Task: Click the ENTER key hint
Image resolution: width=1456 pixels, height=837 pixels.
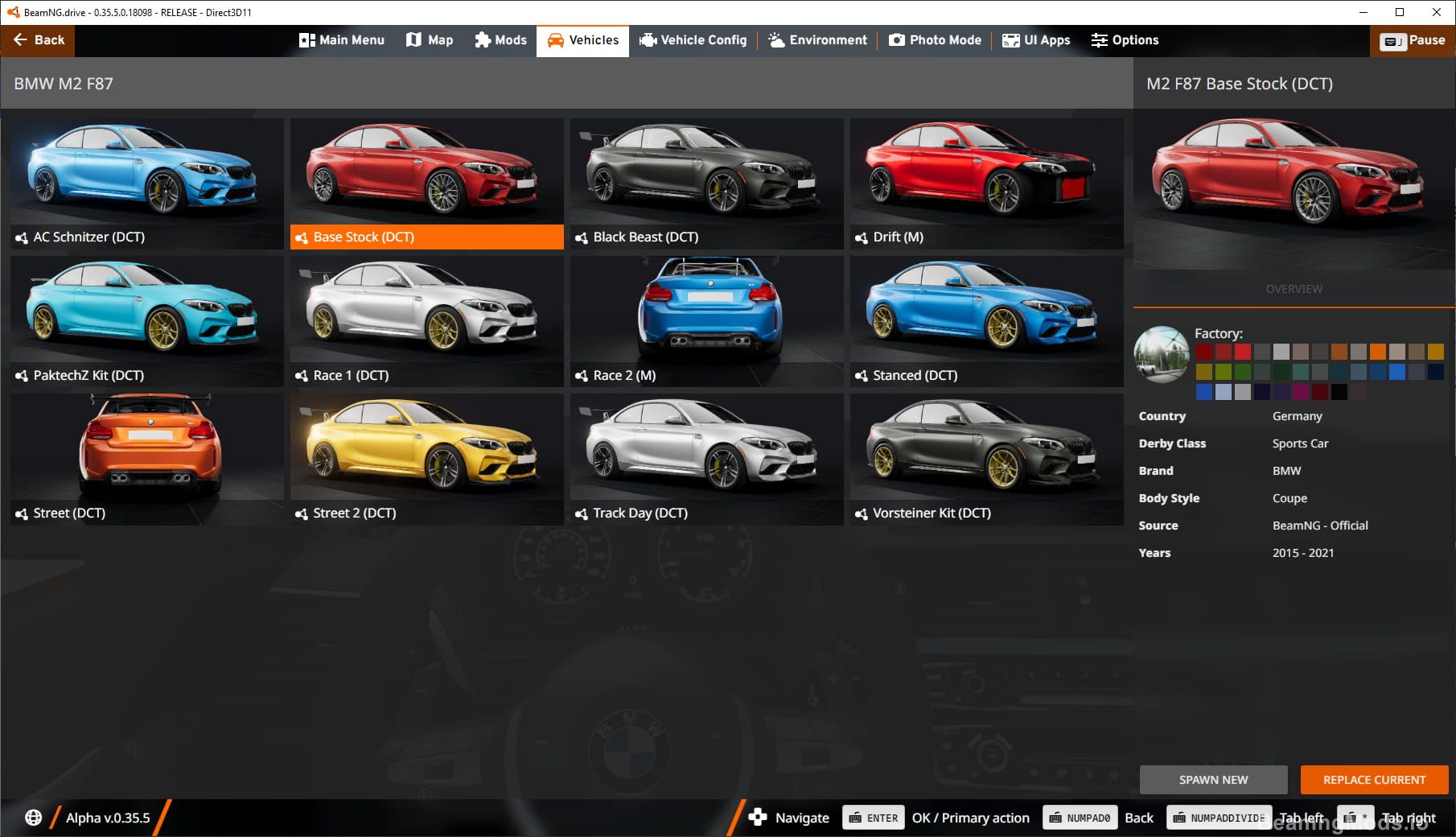Action: point(874,818)
